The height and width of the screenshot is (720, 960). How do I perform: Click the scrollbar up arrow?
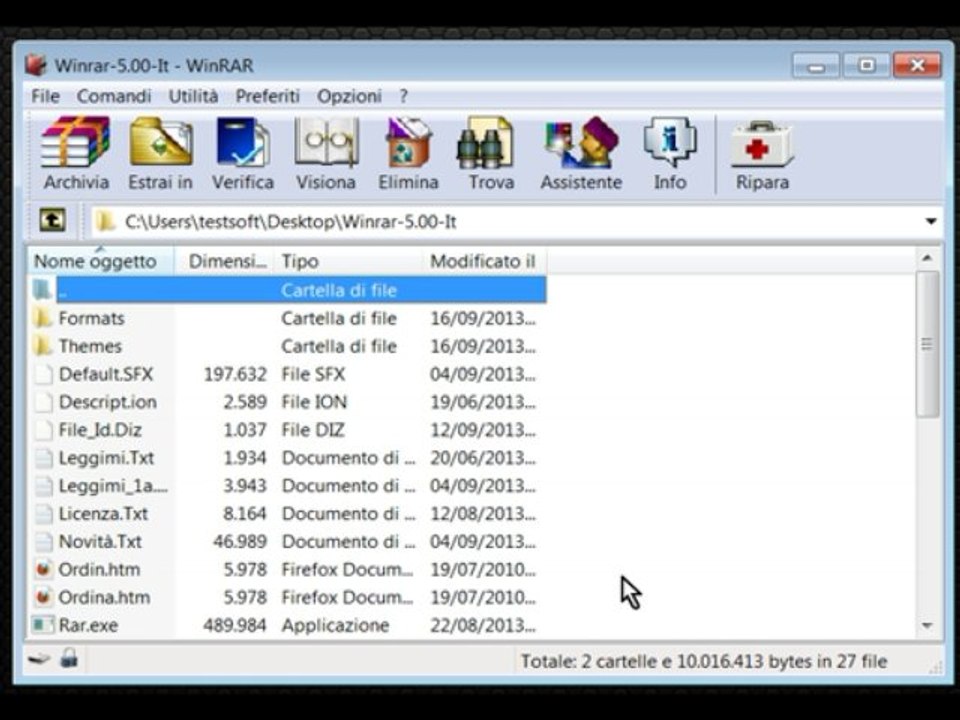tap(927, 258)
